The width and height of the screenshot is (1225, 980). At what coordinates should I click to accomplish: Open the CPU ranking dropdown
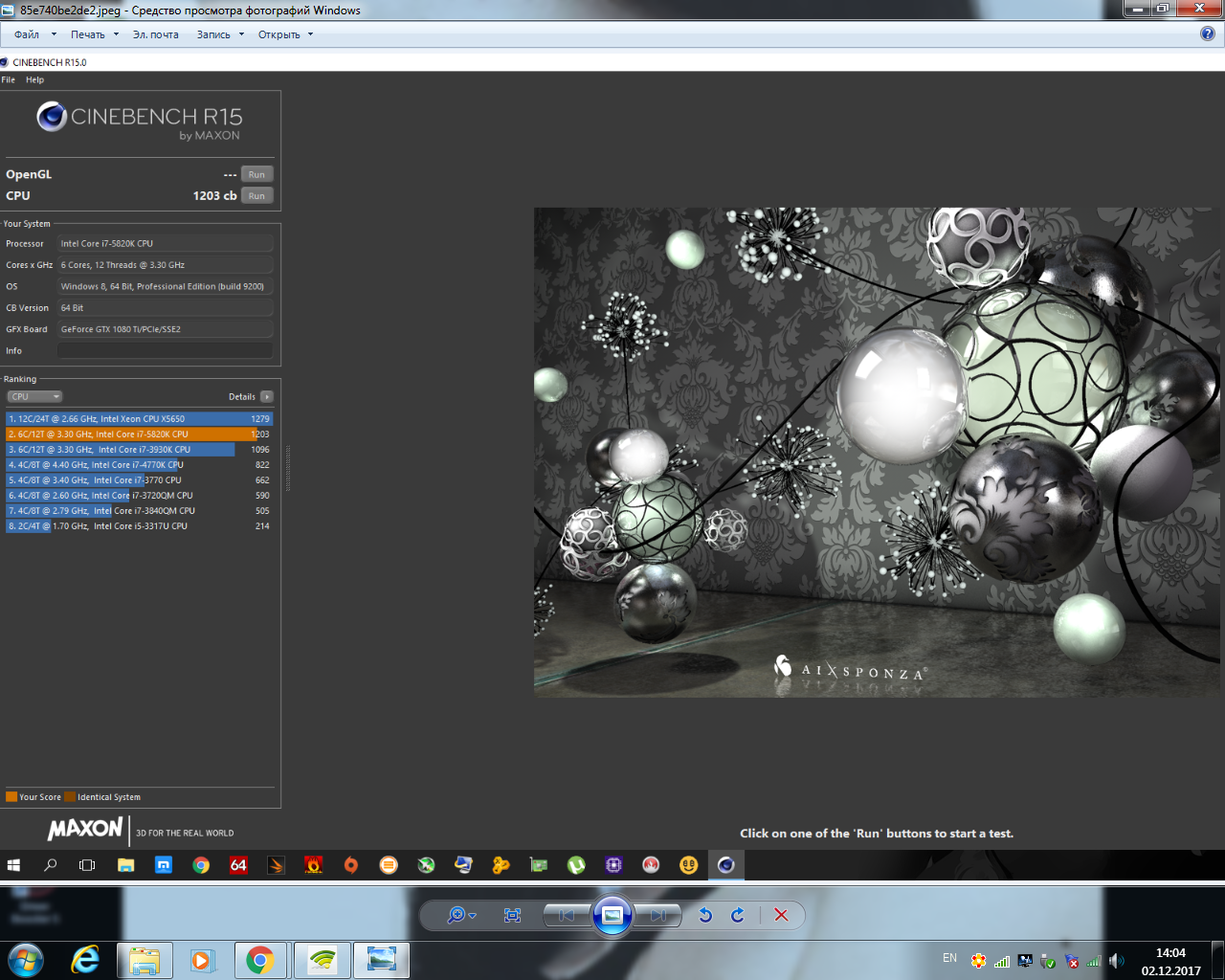coord(34,396)
